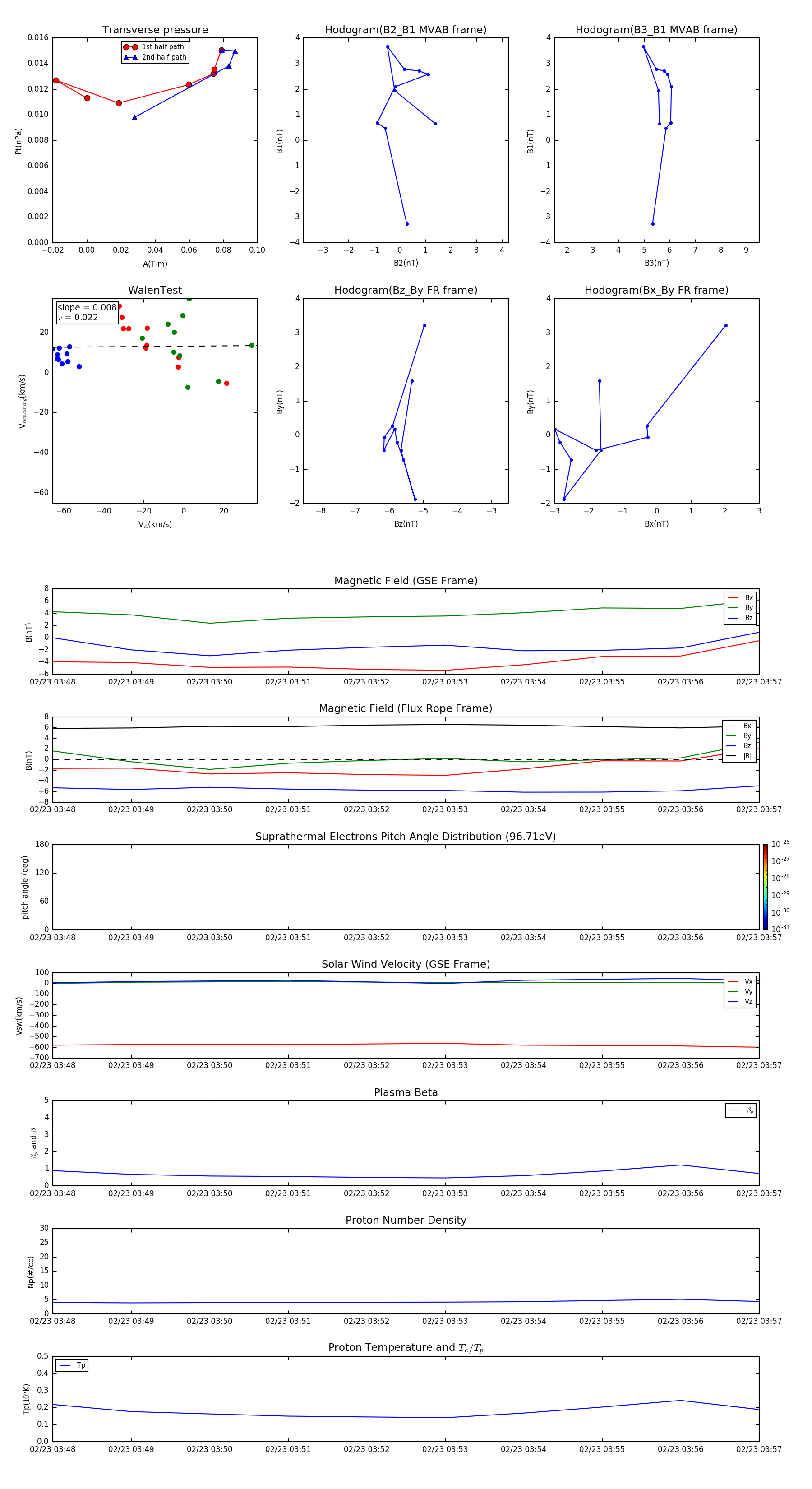Select the "1st half path" legend entry
The height and width of the screenshot is (1489, 812).
coord(154,47)
